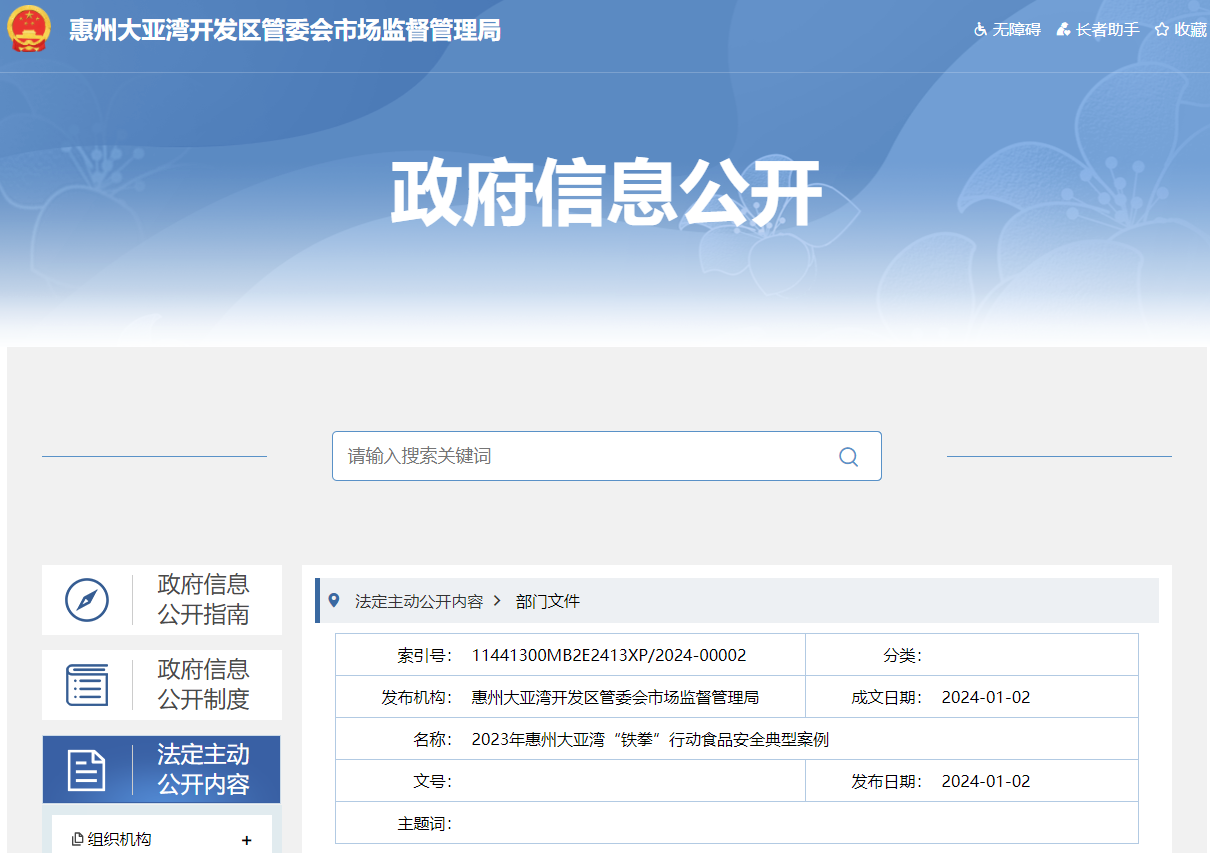Click the breadcrumb chevron arrow

click(497, 601)
